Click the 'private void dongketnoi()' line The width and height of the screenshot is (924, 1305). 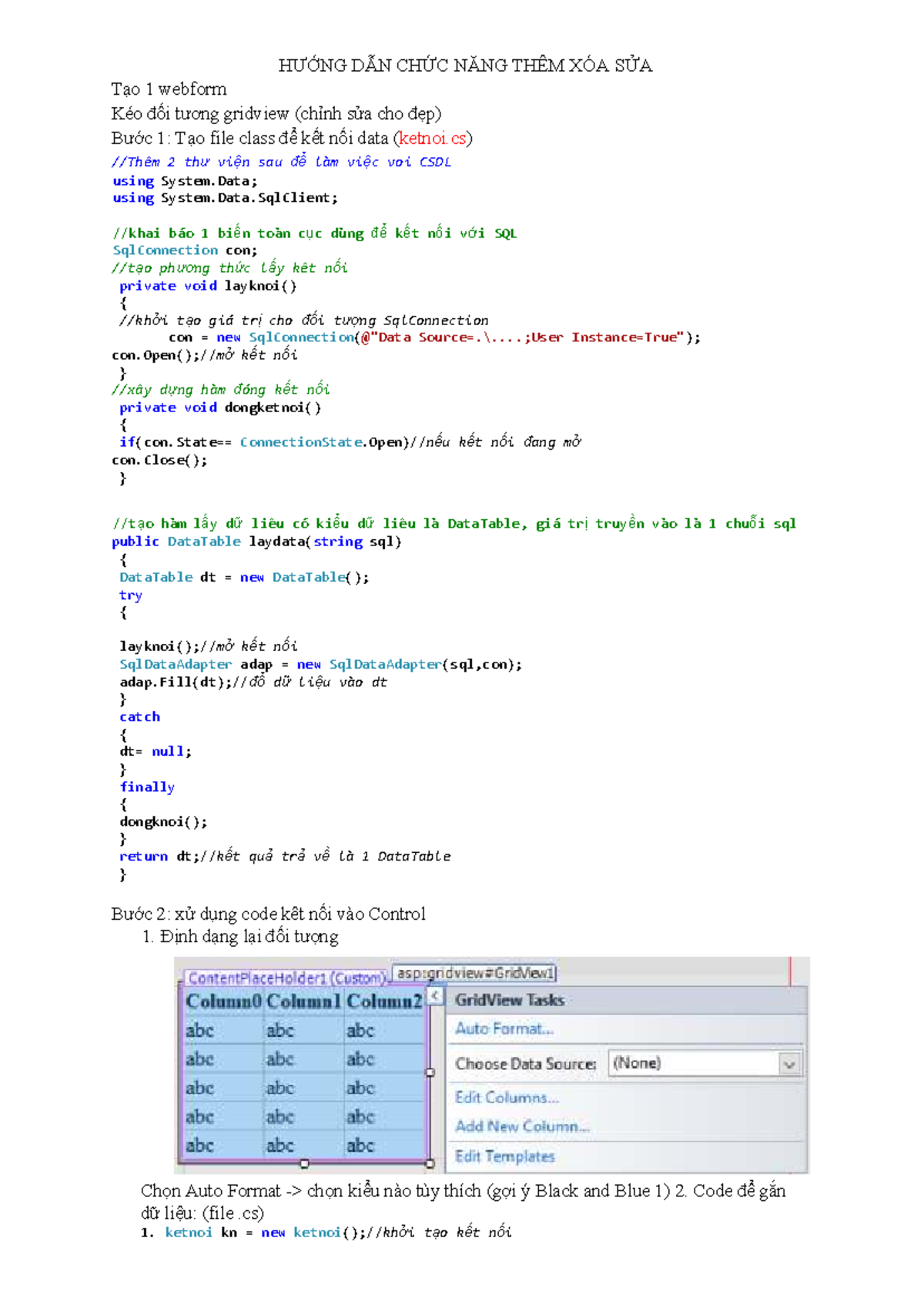tap(219, 408)
